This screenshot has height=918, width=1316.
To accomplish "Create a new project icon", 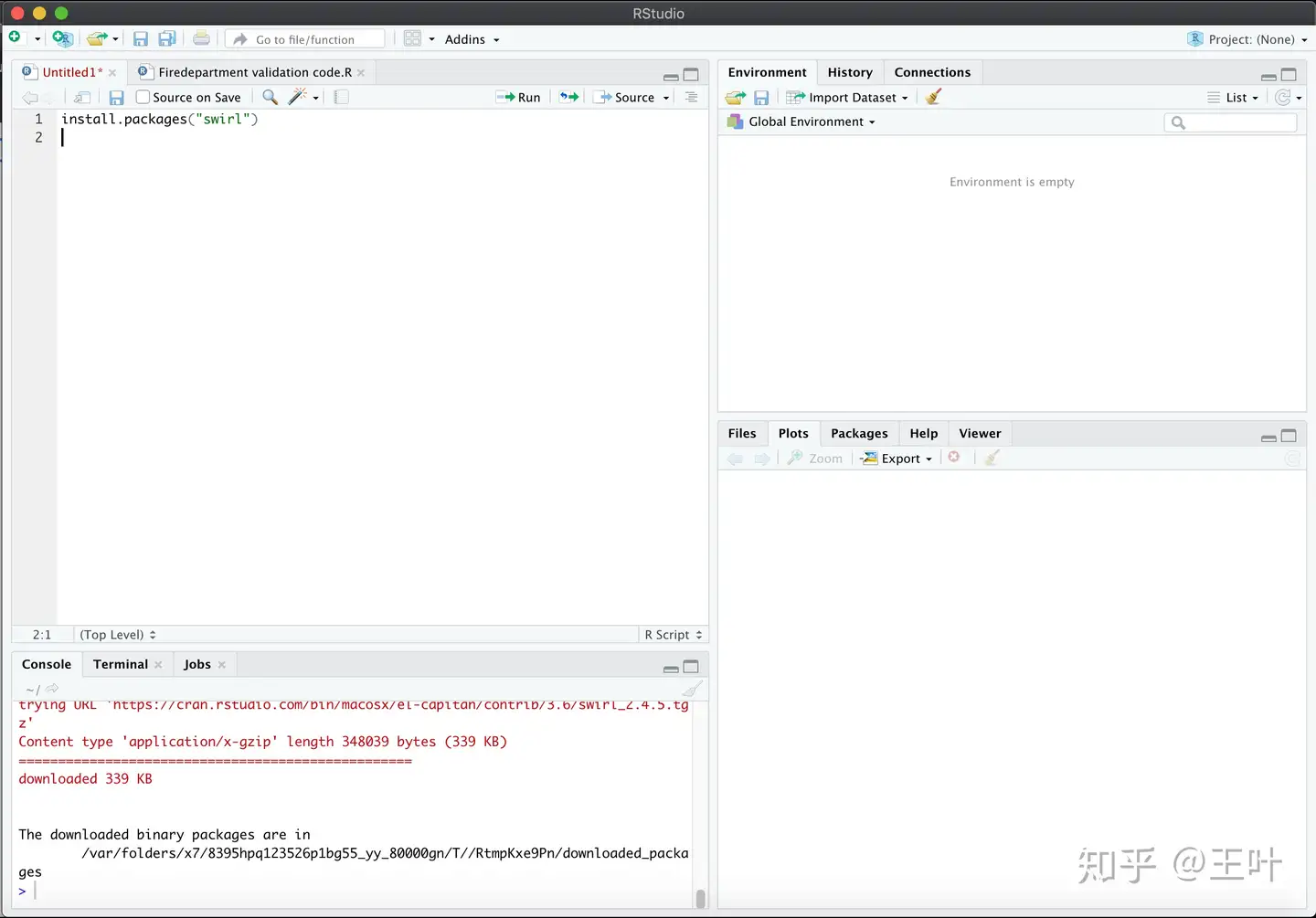I will [x=62, y=38].
